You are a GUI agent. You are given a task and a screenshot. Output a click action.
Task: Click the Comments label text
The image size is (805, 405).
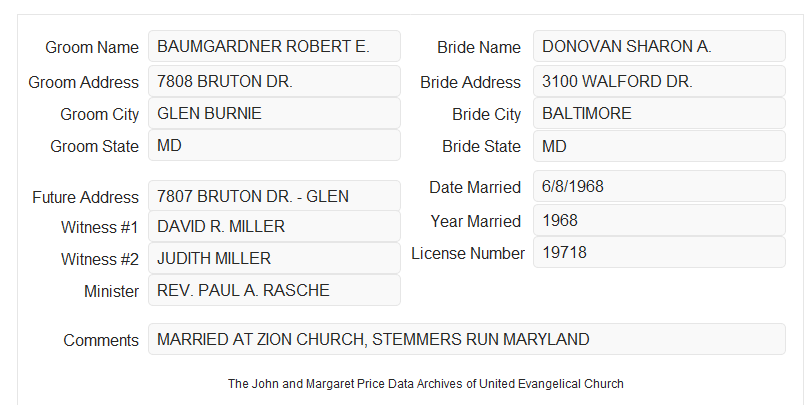101,340
